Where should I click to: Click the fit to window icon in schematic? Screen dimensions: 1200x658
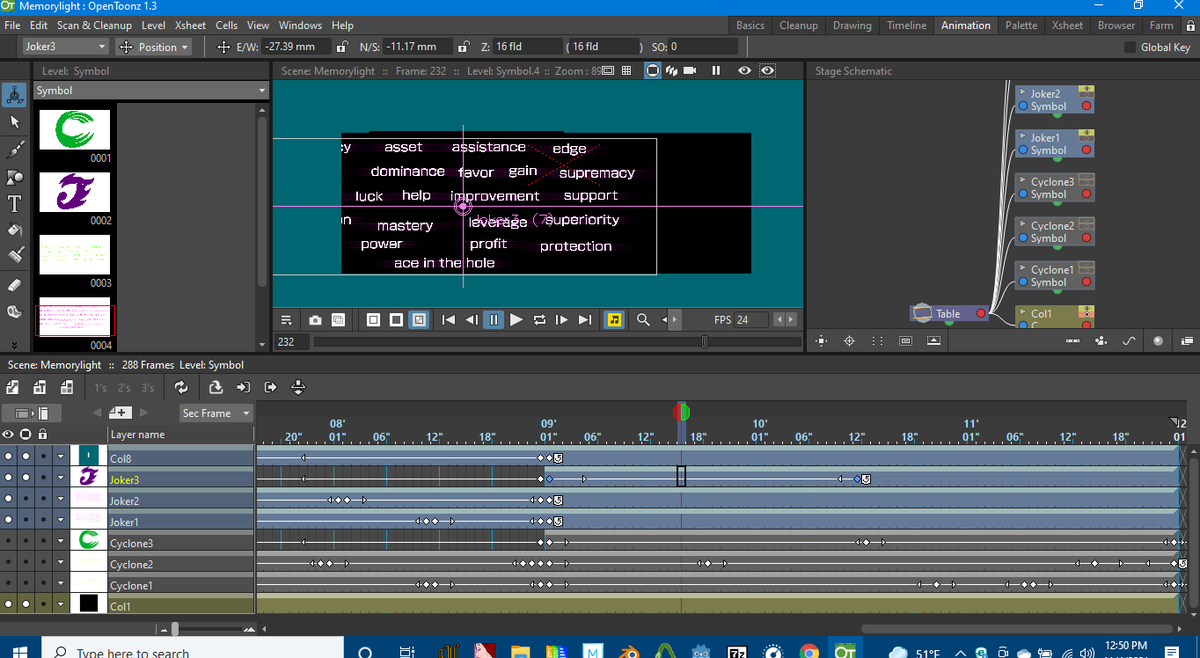[821, 341]
